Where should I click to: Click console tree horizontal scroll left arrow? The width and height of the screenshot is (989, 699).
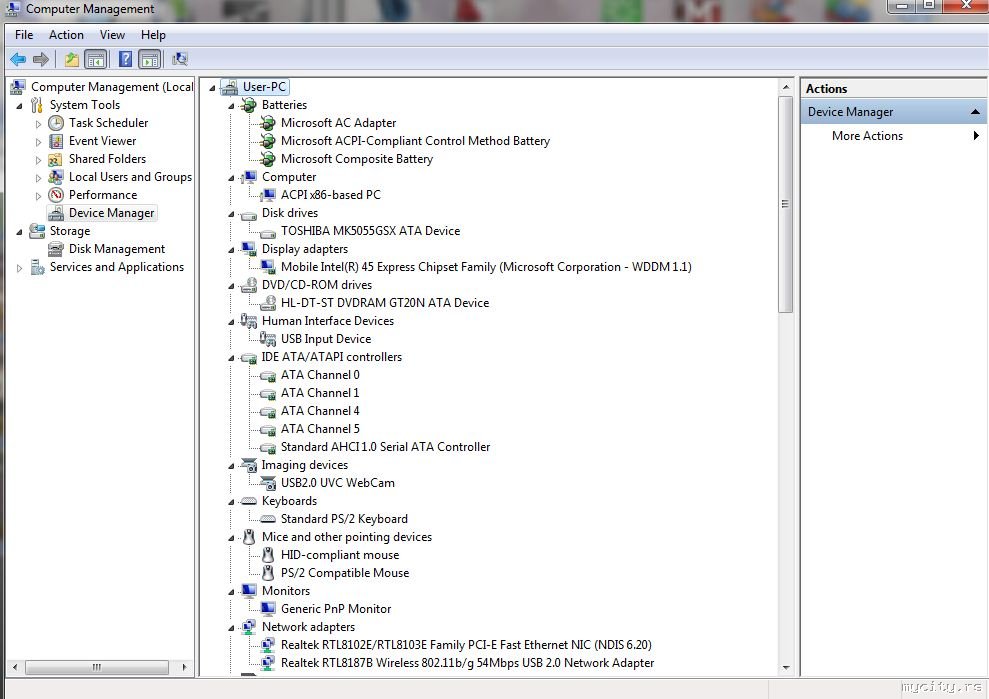tap(15, 667)
